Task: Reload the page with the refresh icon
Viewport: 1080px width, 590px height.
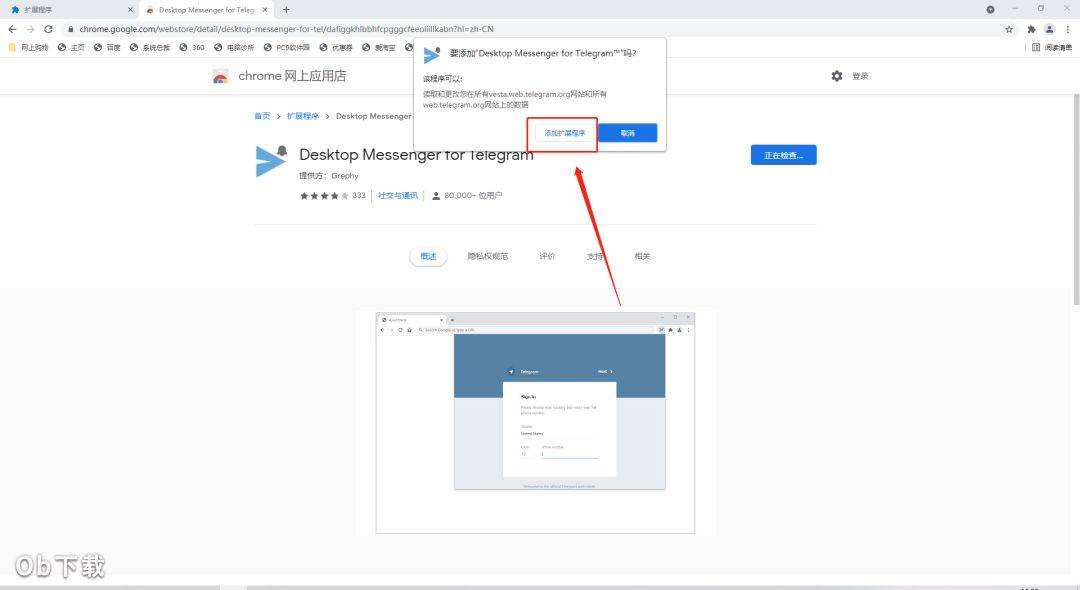Action: pyautogui.click(x=48, y=29)
